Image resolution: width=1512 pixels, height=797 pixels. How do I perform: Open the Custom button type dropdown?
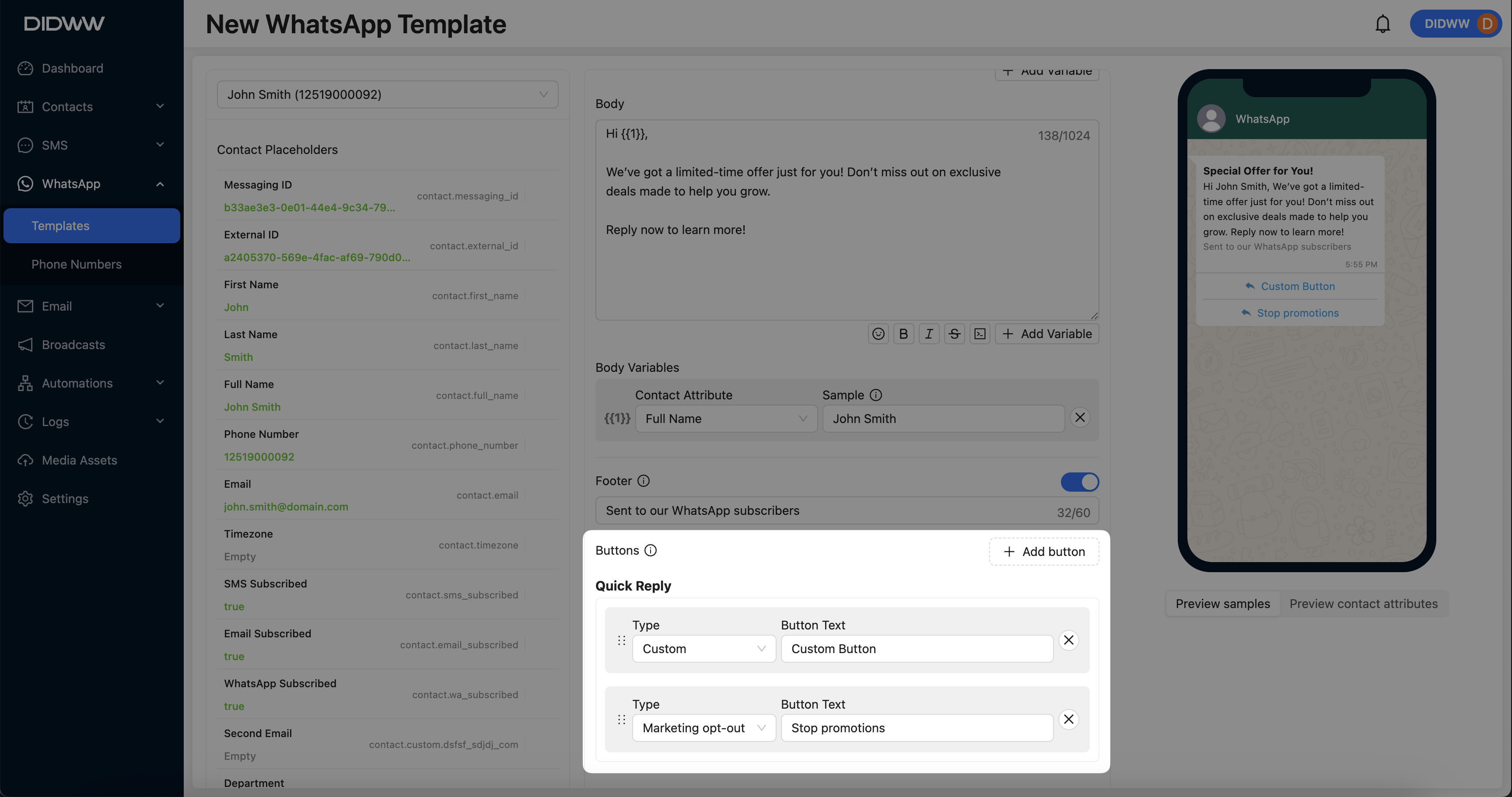tap(704, 649)
